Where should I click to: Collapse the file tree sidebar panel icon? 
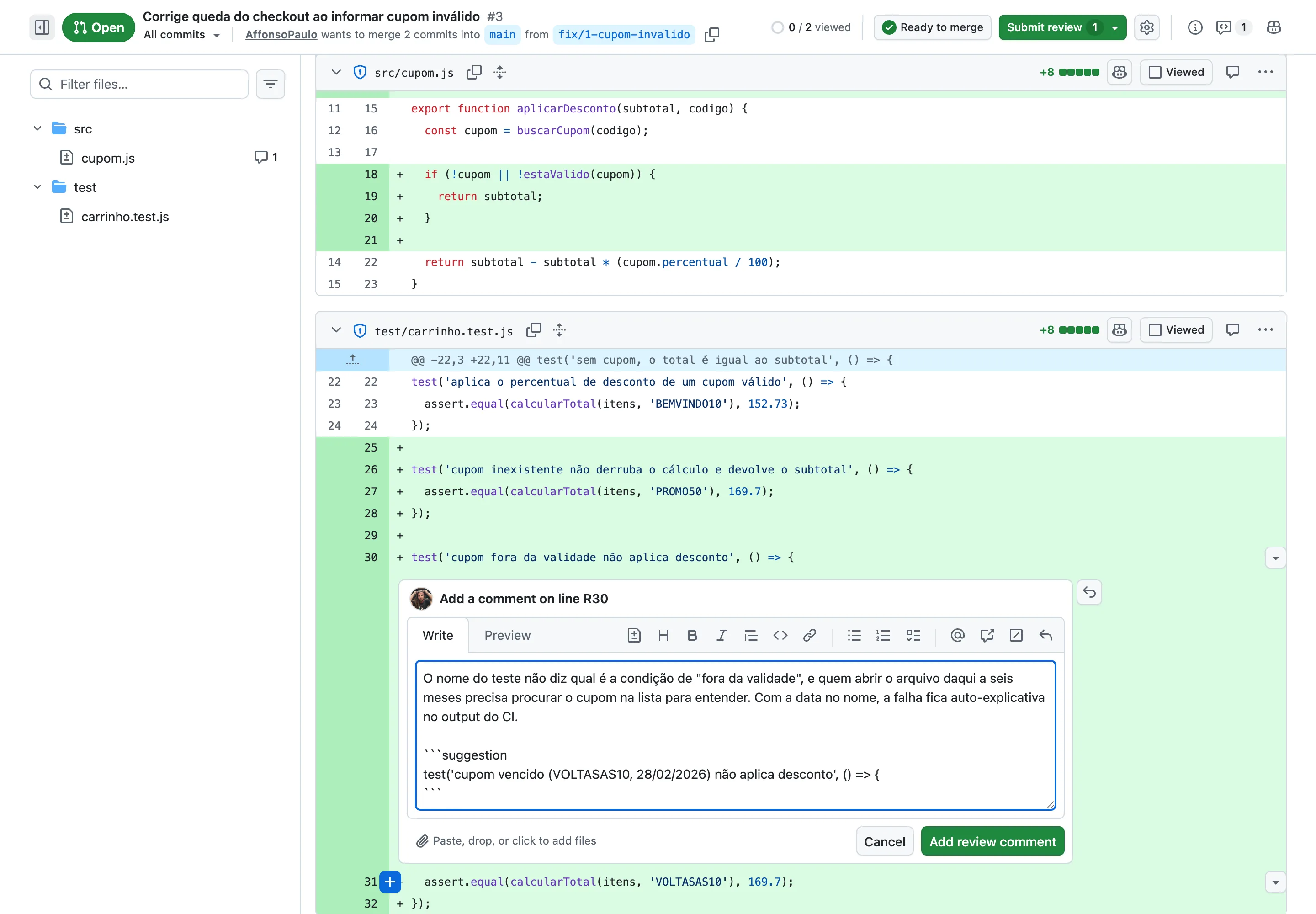click(x=42, y=27)
